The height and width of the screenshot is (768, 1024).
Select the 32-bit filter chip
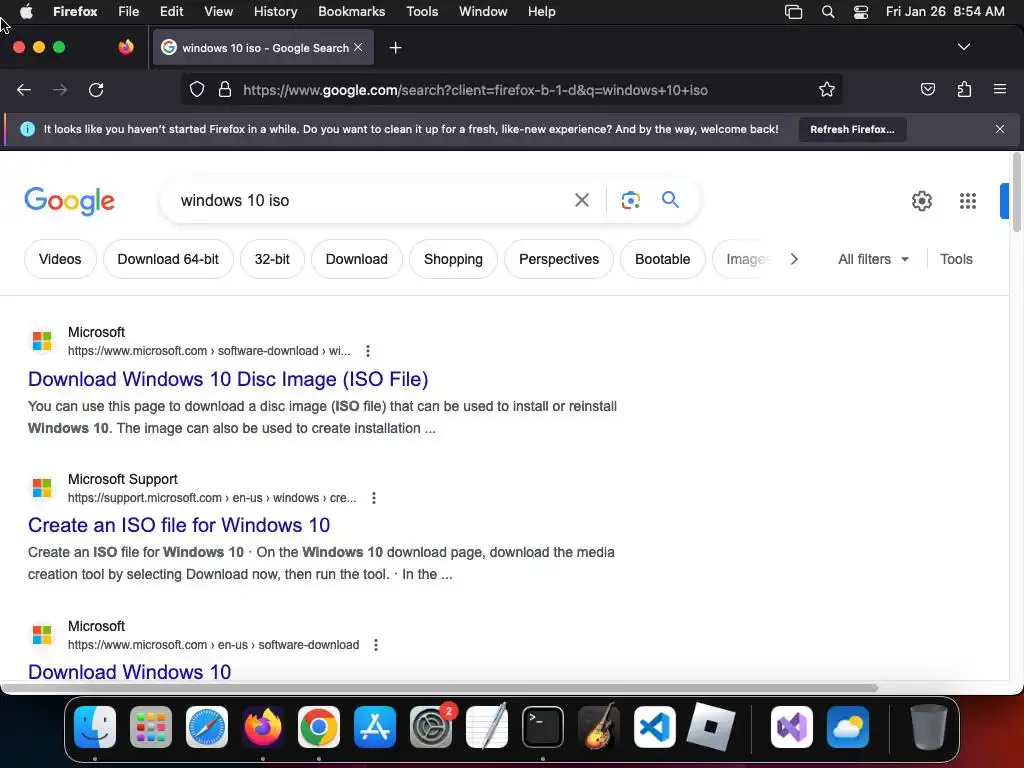272,259
